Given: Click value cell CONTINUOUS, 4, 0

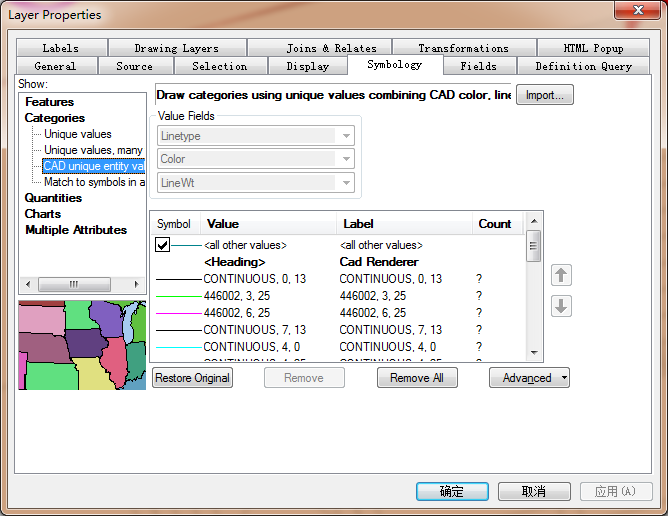Looking at the screenshot, I should [x=252, y=347].
